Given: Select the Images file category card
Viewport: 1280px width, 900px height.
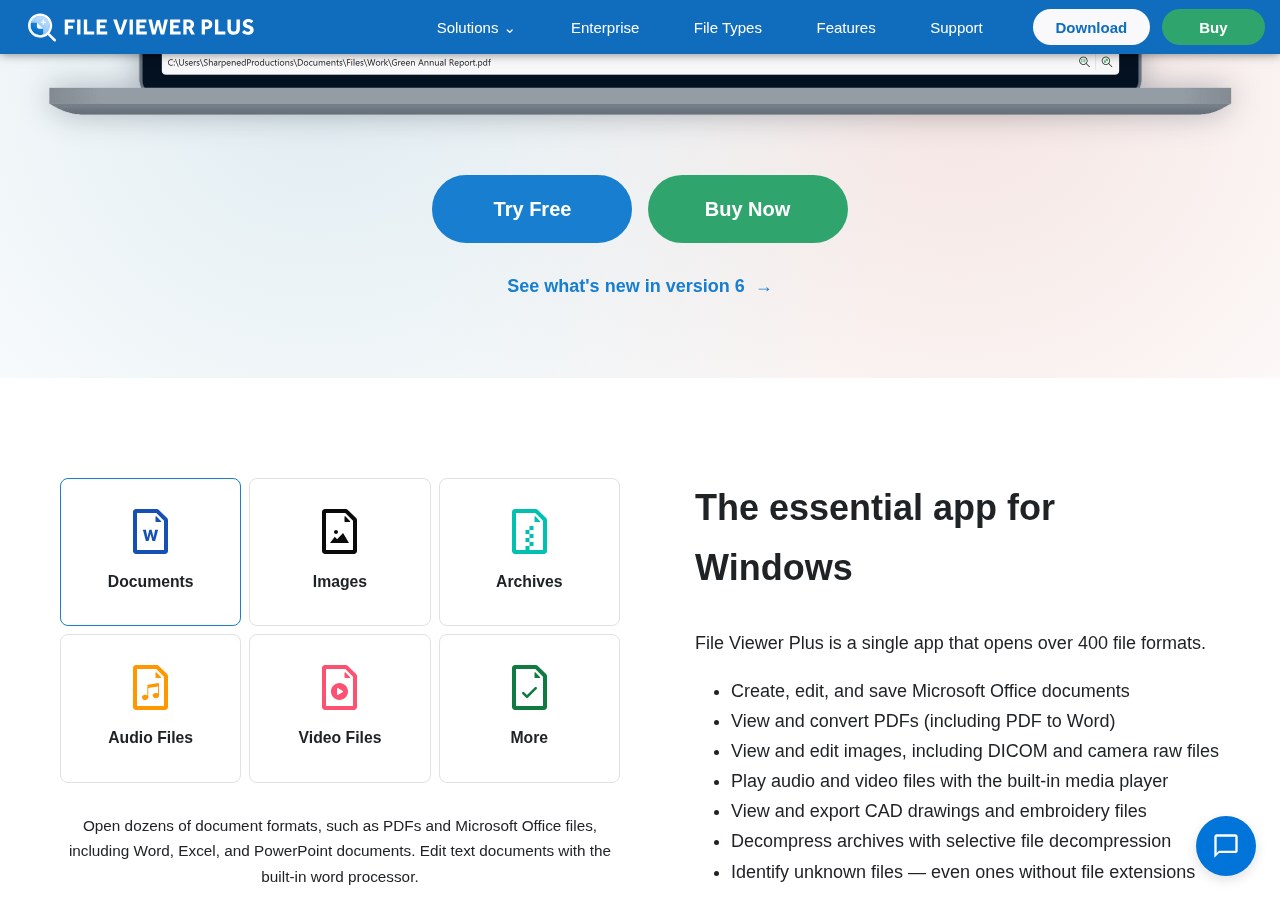Looking at the screenshot, I should pos(340,552).
